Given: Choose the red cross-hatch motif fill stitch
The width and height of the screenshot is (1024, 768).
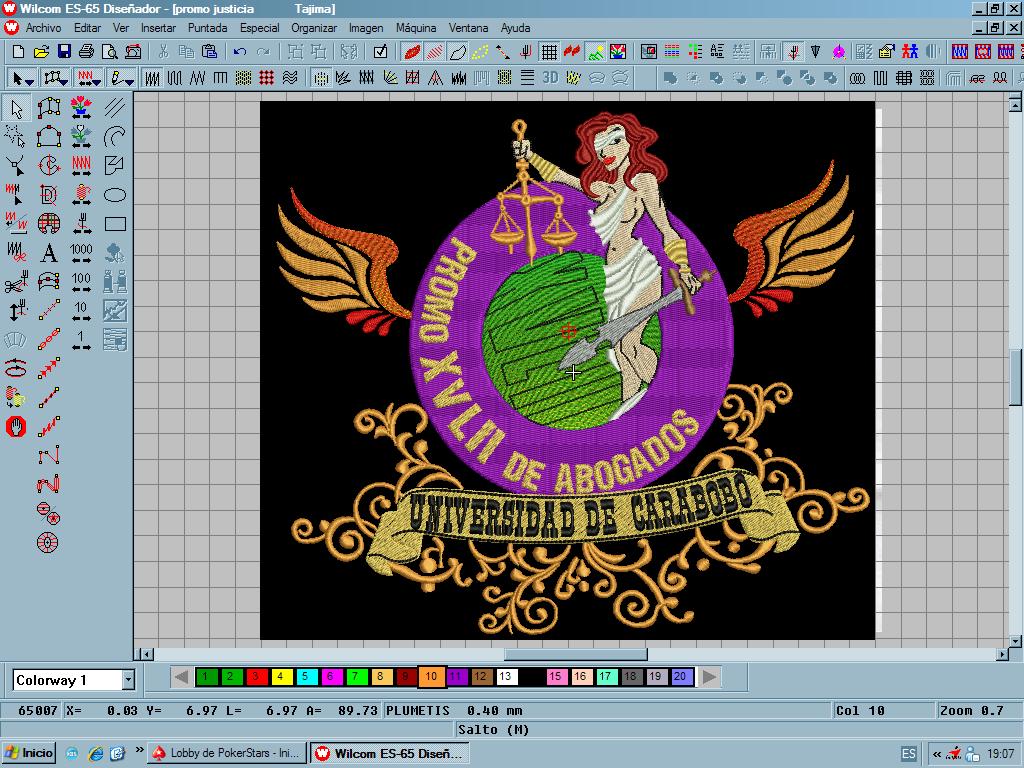Looking at the screenshot, I should [x=266, y=78].
